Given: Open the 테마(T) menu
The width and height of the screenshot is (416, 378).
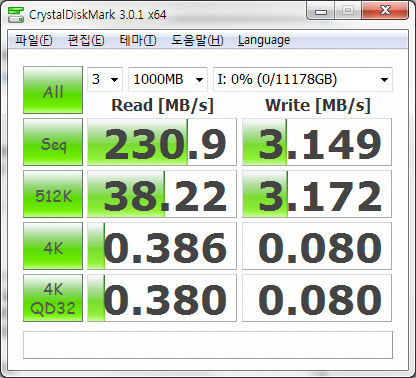Looking at the screenshot, I should tap(138, 40).
